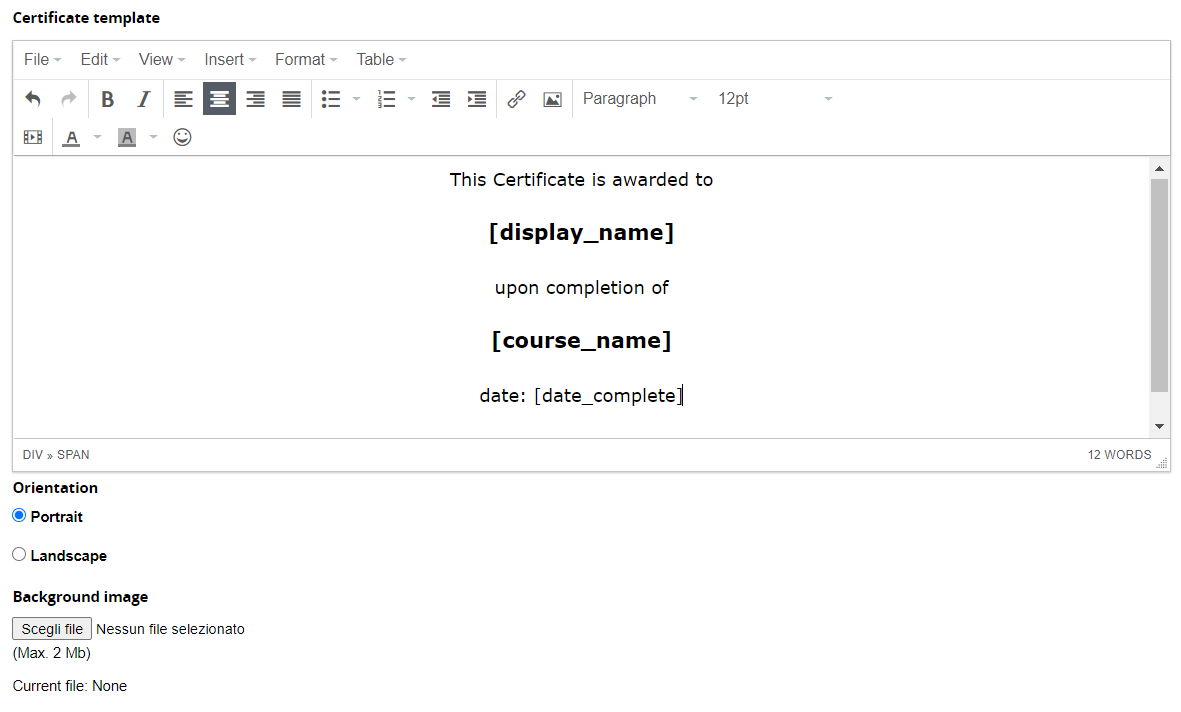1181x712 pixels.
Task: Click the editor scrollbar down arrow
Action: coord(1160,424)
